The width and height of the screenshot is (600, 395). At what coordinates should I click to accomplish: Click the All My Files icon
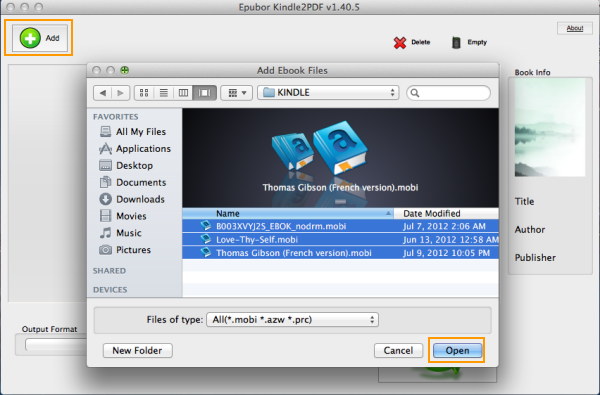[x=105, y=132]
